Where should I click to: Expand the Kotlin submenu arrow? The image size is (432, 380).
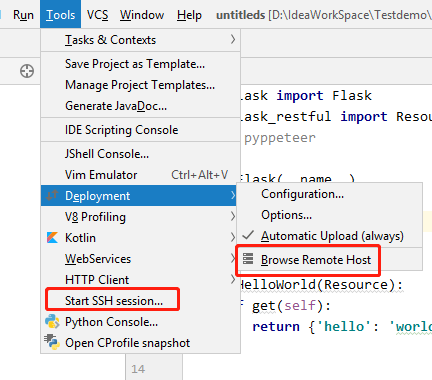(x=233, y=238)
